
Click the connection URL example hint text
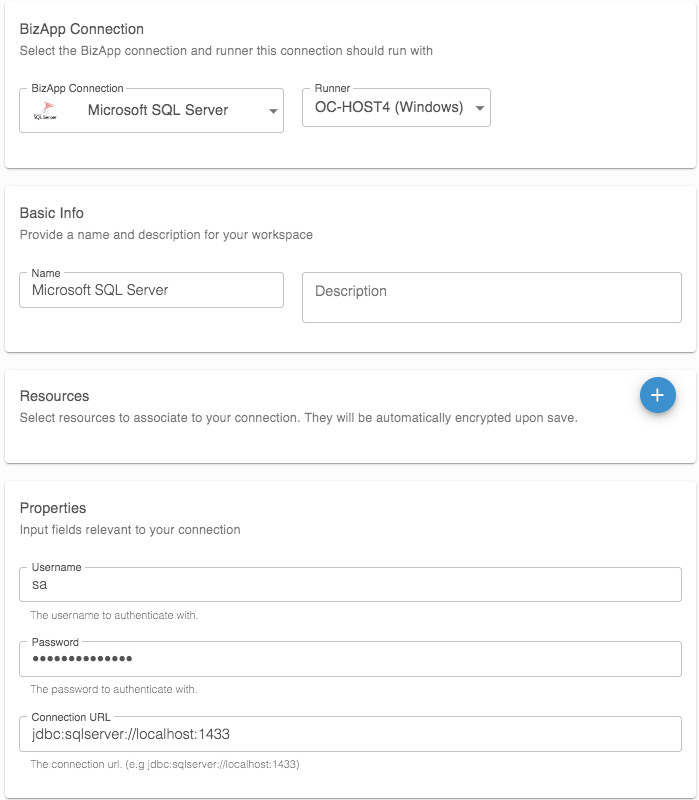tap(165, 764)
